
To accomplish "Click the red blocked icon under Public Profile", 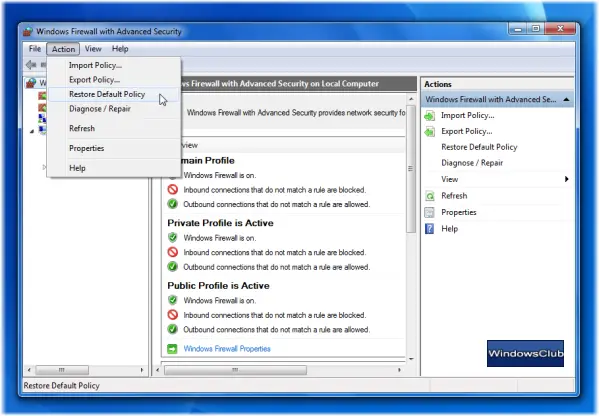I will [x=173, y=315].
